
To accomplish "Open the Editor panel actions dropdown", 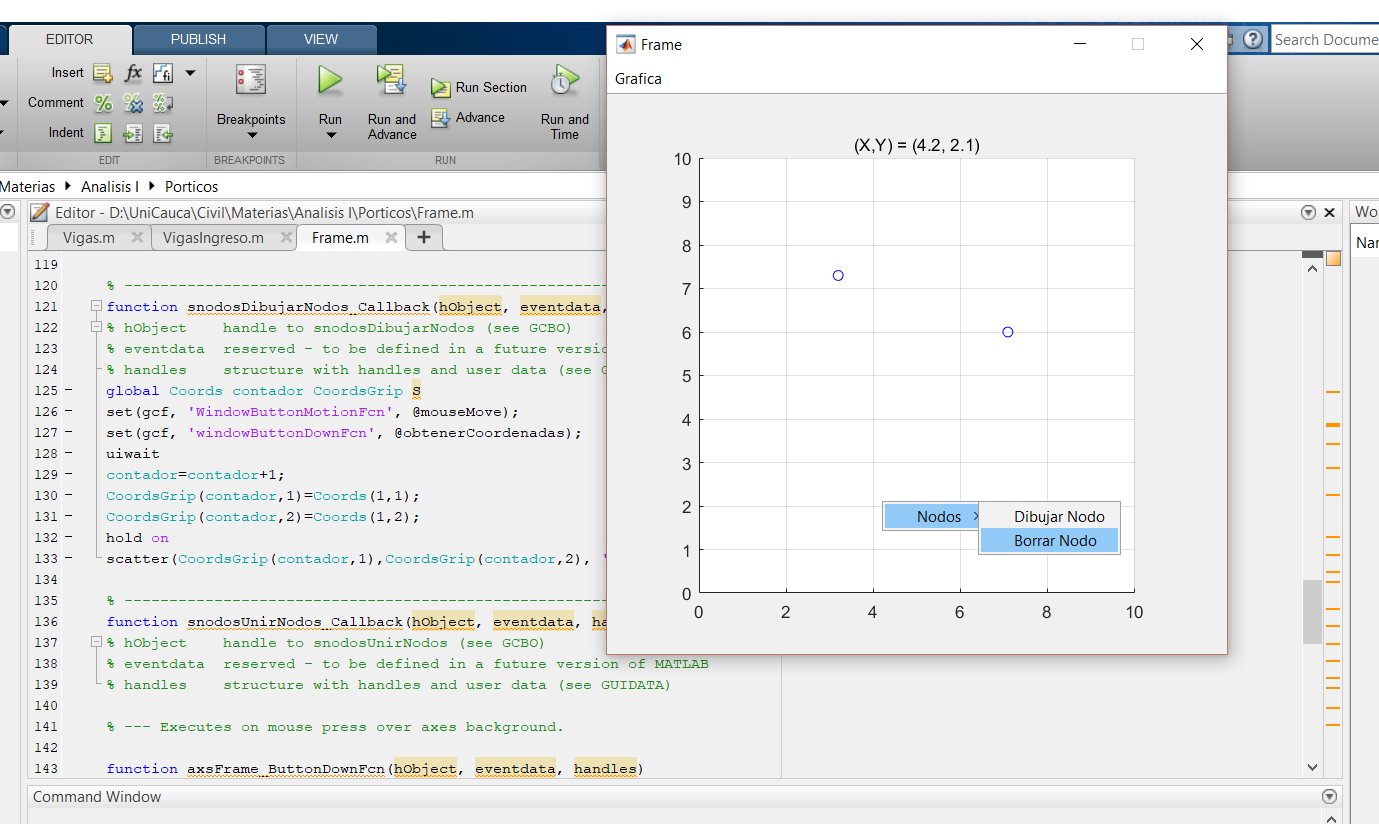I will click(1308, 213).
